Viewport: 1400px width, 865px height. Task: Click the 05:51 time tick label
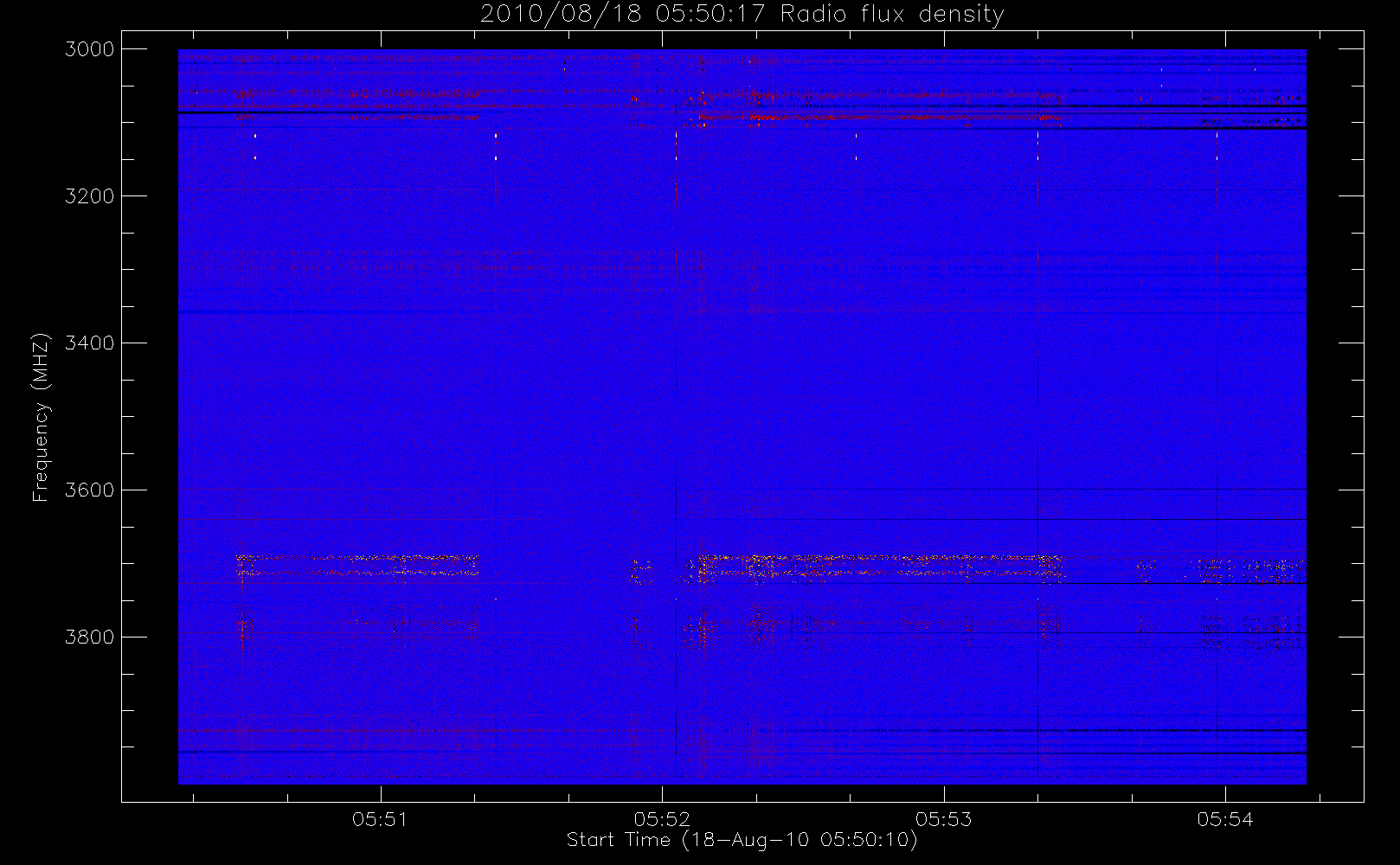click(x=380, y=819)
